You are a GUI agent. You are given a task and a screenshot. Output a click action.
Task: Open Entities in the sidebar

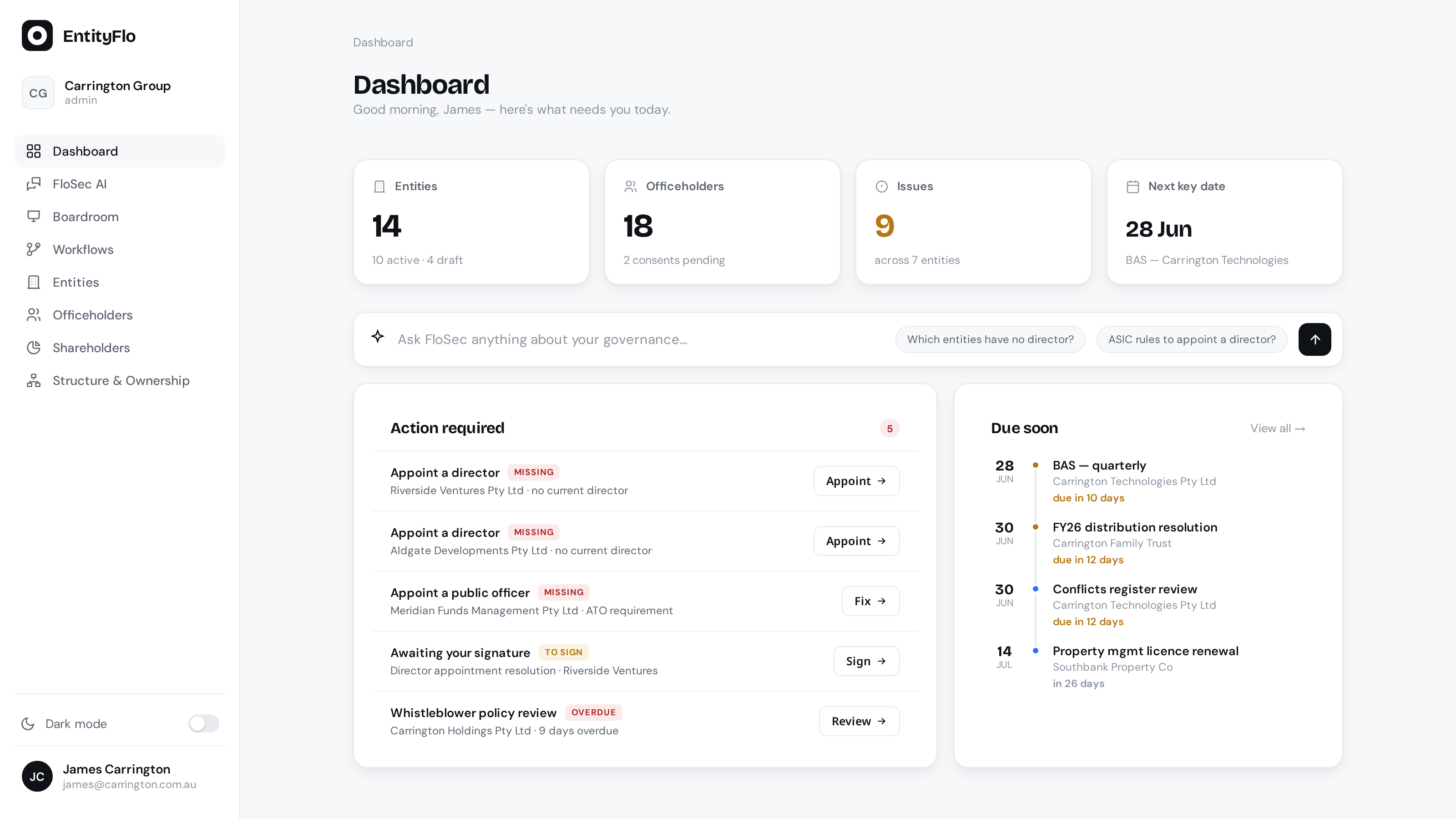[x=120, y=282]
